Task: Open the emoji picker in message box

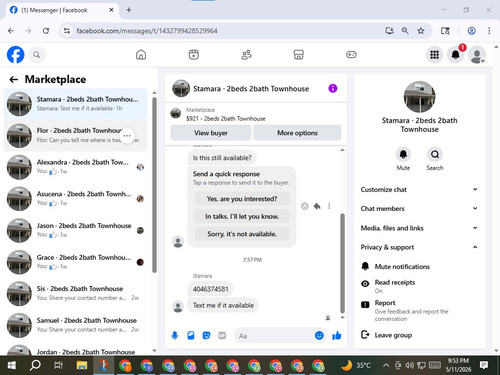Action: click(319, 335)
